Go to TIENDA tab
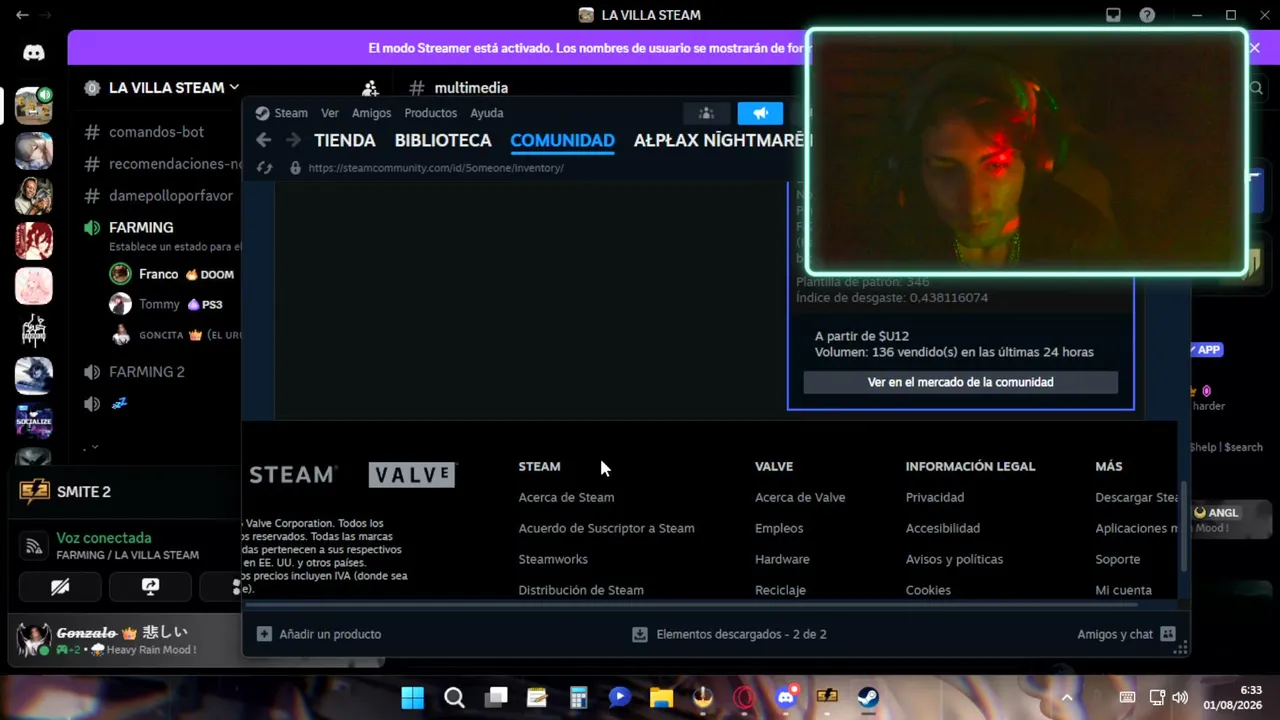 (345, 140)
